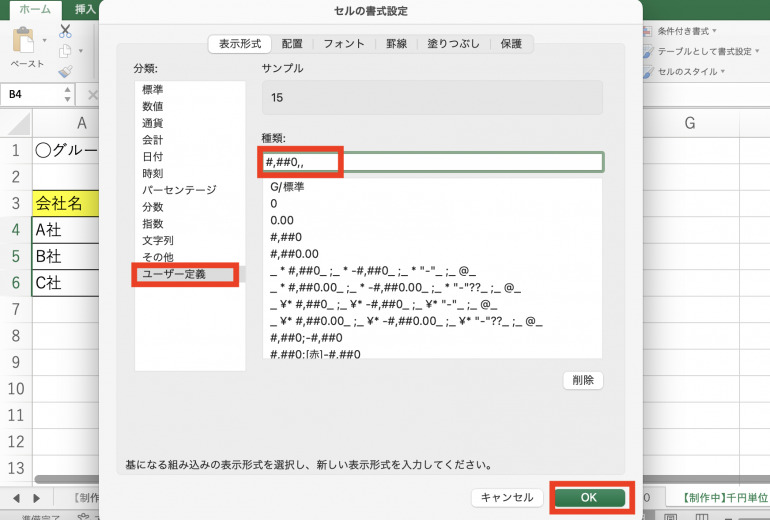The width and height of the screenshot is (770, 520).
Task: Select the Format Painter brush icon
Action: click(x=65, y=71)
